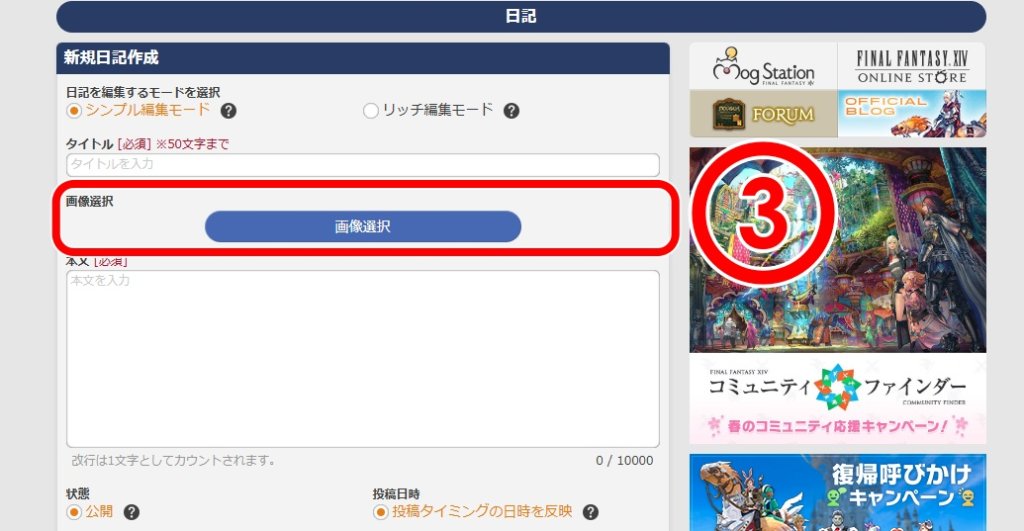Screen dimensions: 1024x531
Task: Select the 公開 status radio button
Action: click(x=74, y=512)
